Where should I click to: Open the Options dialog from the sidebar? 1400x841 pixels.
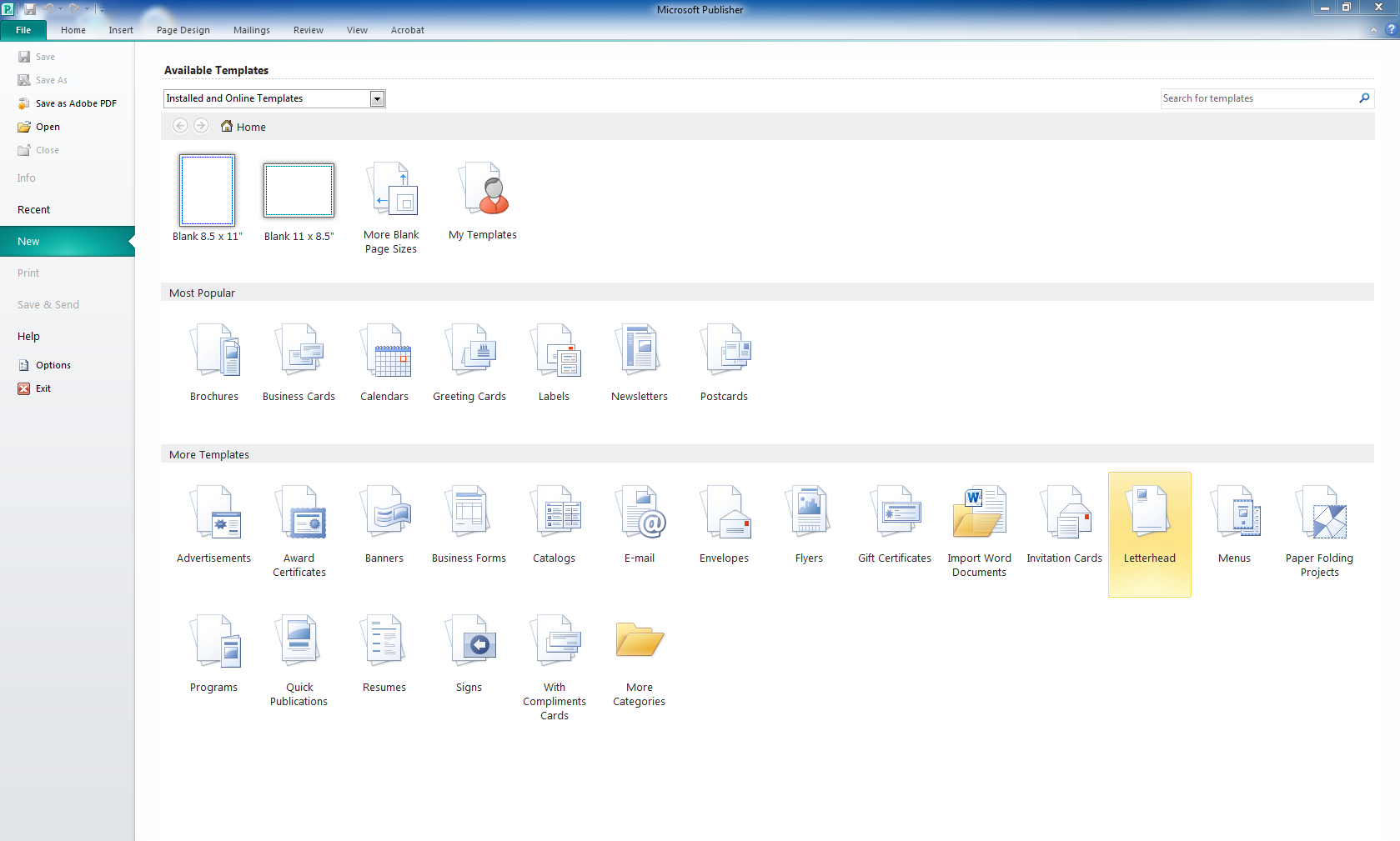53,365
